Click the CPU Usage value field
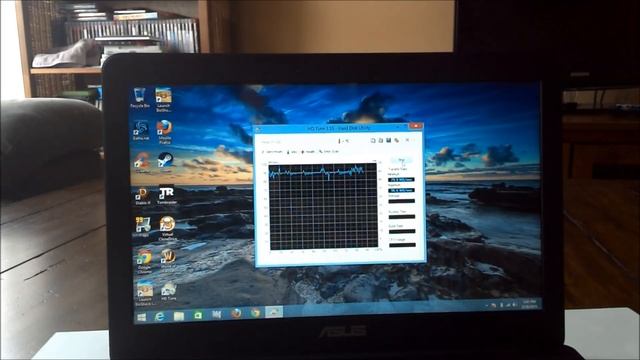The width and height of the screenshot is (640, 360). (402, 245)
